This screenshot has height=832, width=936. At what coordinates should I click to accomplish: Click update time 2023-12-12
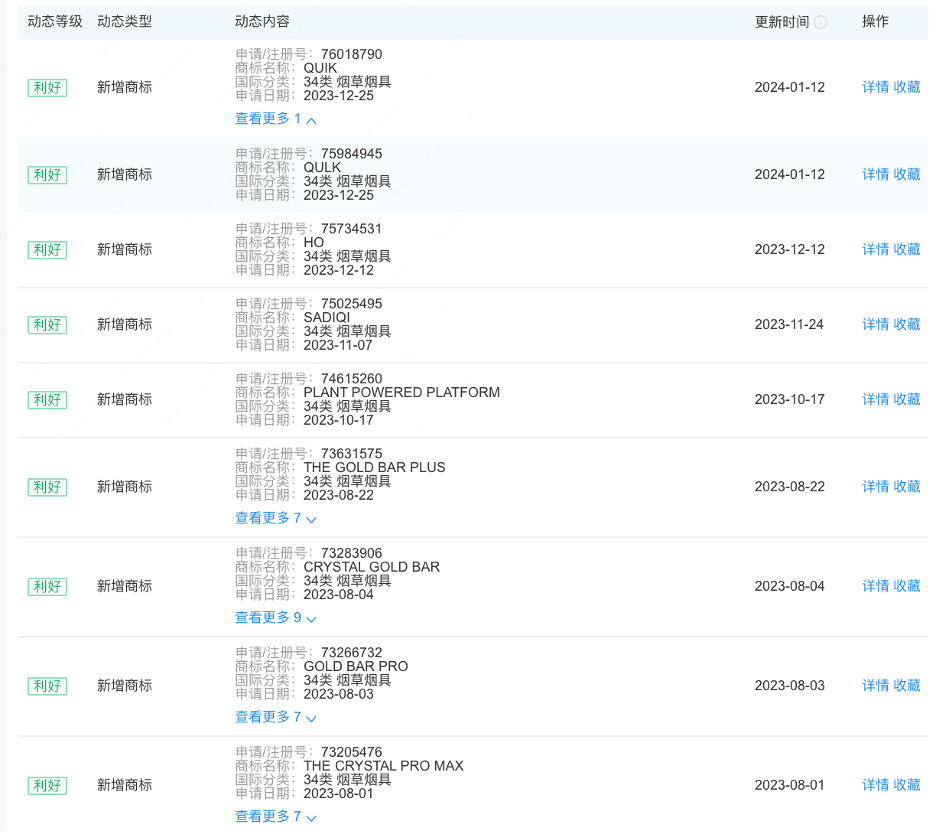(x=790, y=249)
